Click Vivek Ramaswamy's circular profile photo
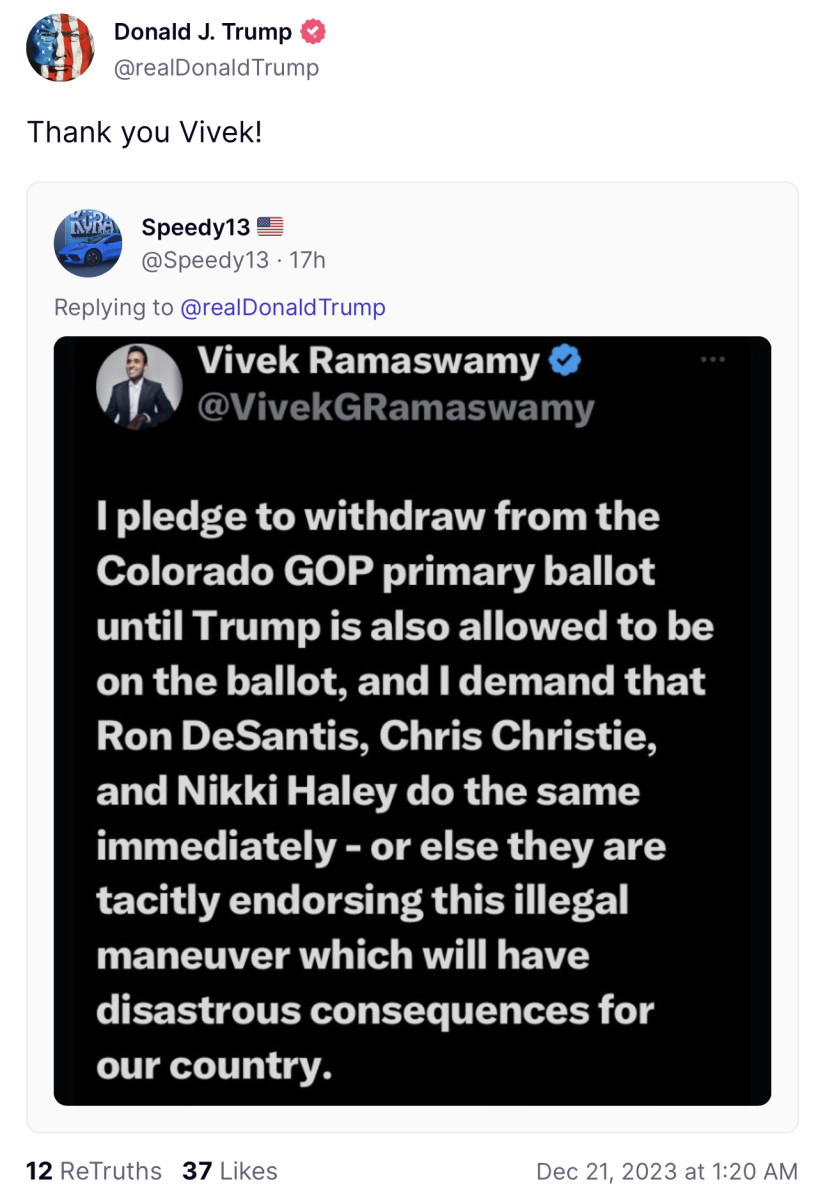Viewport: 825px width, 1200px height. pyautogui.click(x=139, y=385)
